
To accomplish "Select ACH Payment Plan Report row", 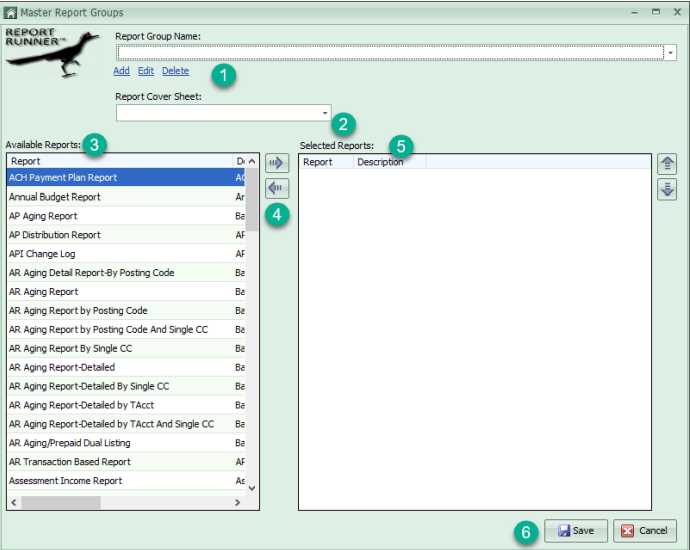I will (x=126, y=177).
